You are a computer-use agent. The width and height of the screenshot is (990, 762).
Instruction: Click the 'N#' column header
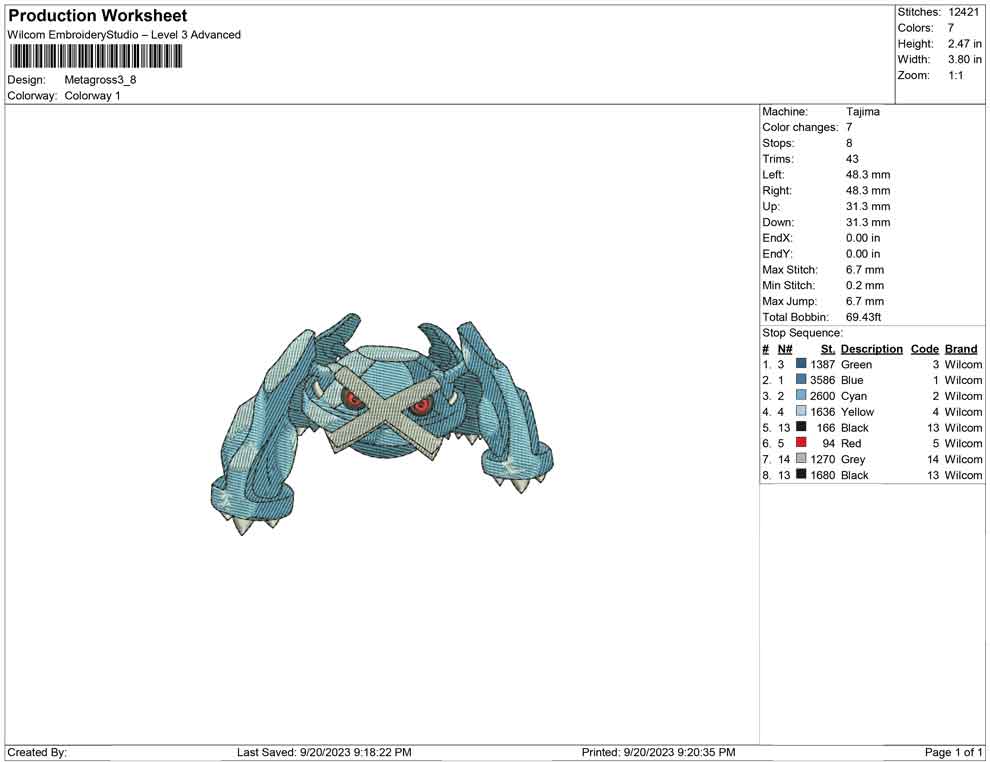click(785, 349)
